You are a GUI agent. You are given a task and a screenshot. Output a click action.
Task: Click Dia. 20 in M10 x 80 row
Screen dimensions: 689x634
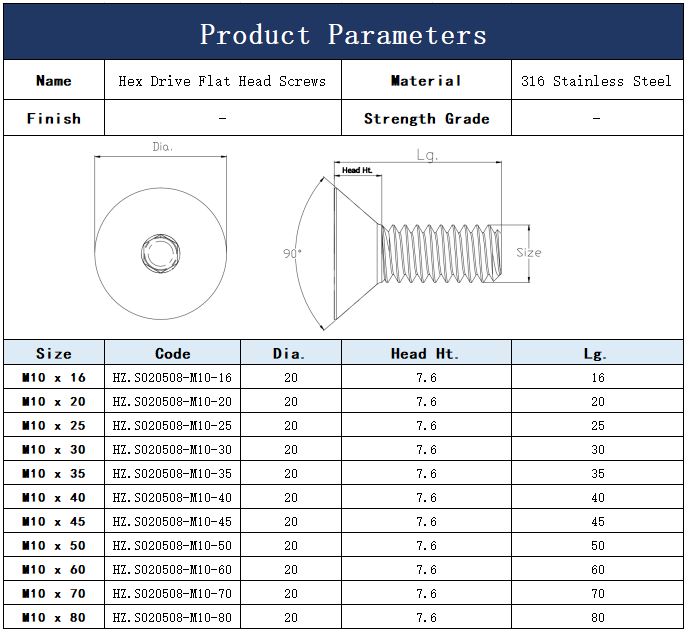291,617
